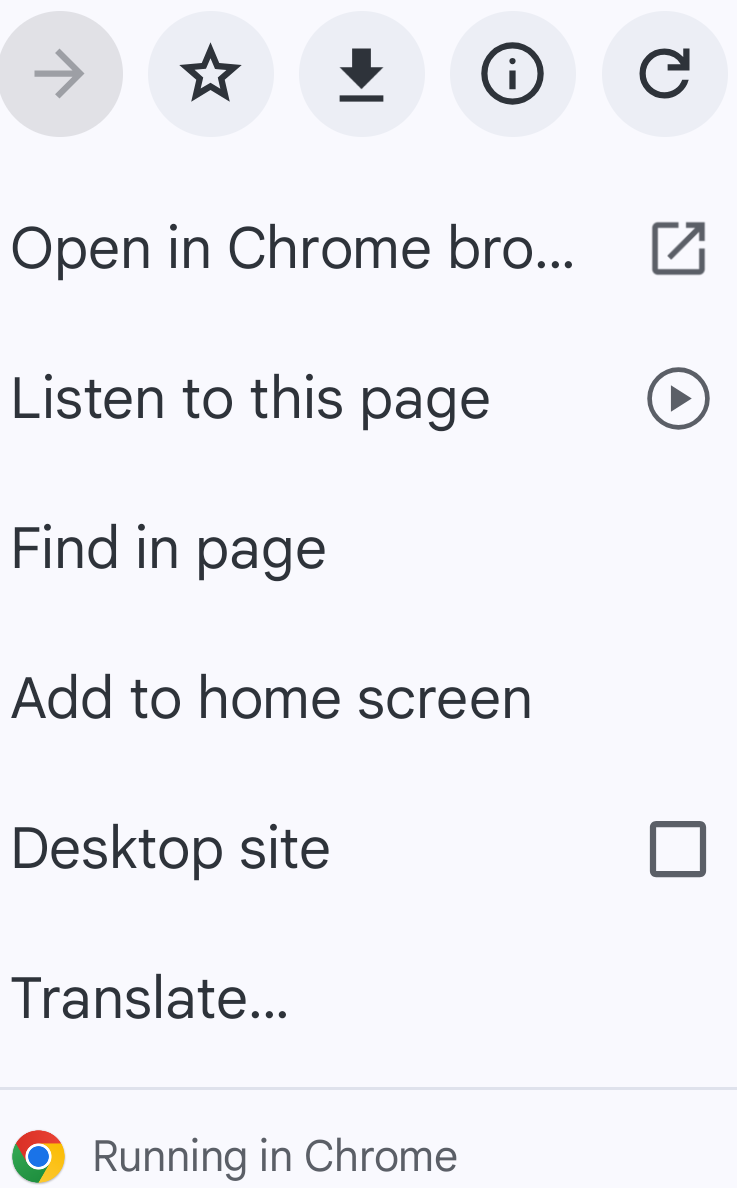Select the "Desktop site" text label
Viewport: 737px width, 1188px height.
pyautogui.click(x=170, y=849)
